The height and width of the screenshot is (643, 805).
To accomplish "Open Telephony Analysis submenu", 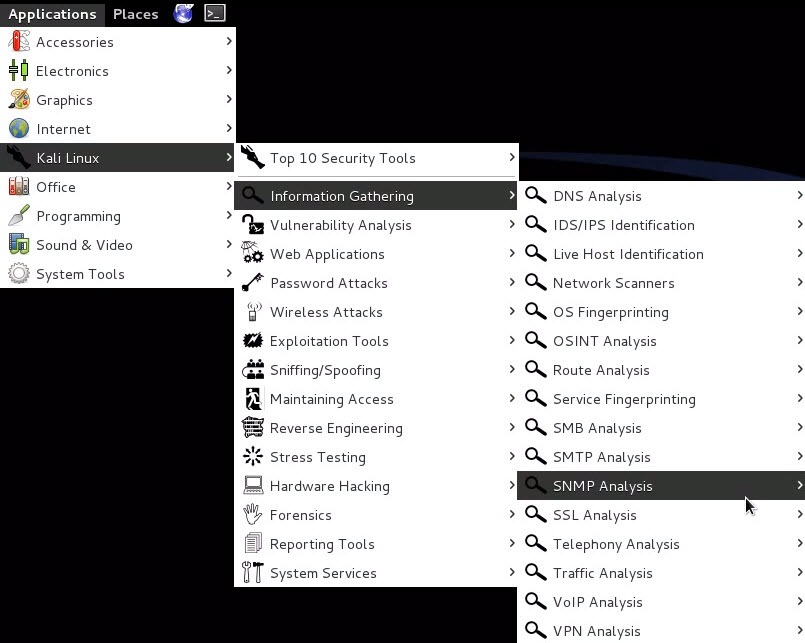I will (x=661, y=543).
